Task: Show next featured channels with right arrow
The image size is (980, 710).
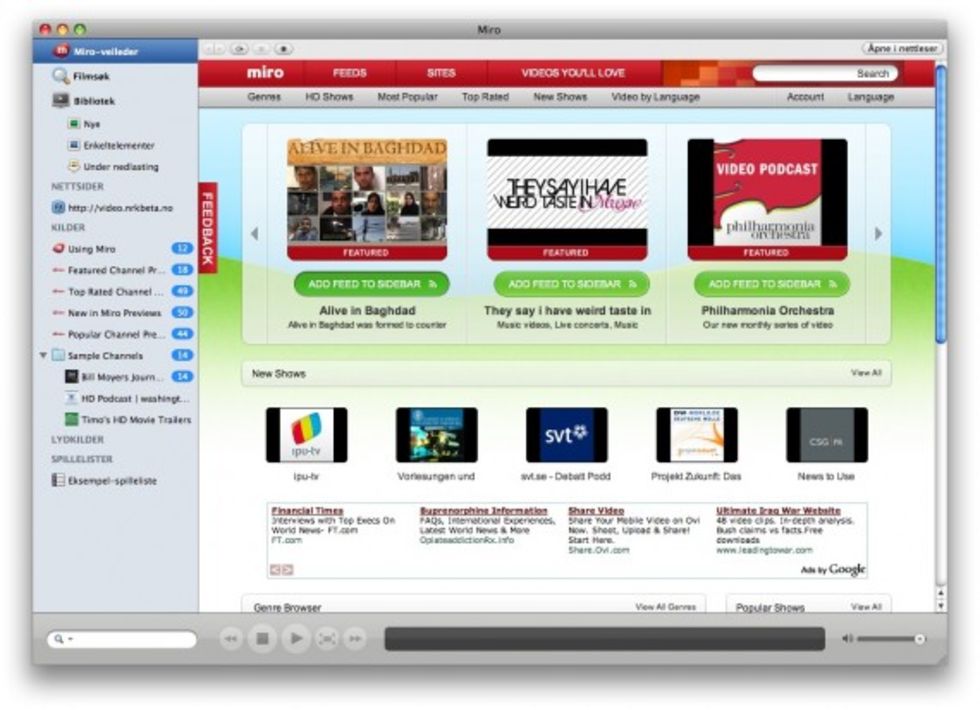Action: pos(878,234)
